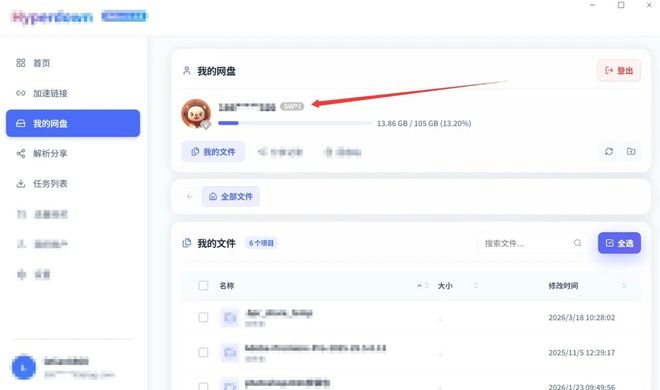Viewport: 660px width, 390px height.
Task: Select the 我的网盘 drive icon in sidebar
Action: [21, 123]
